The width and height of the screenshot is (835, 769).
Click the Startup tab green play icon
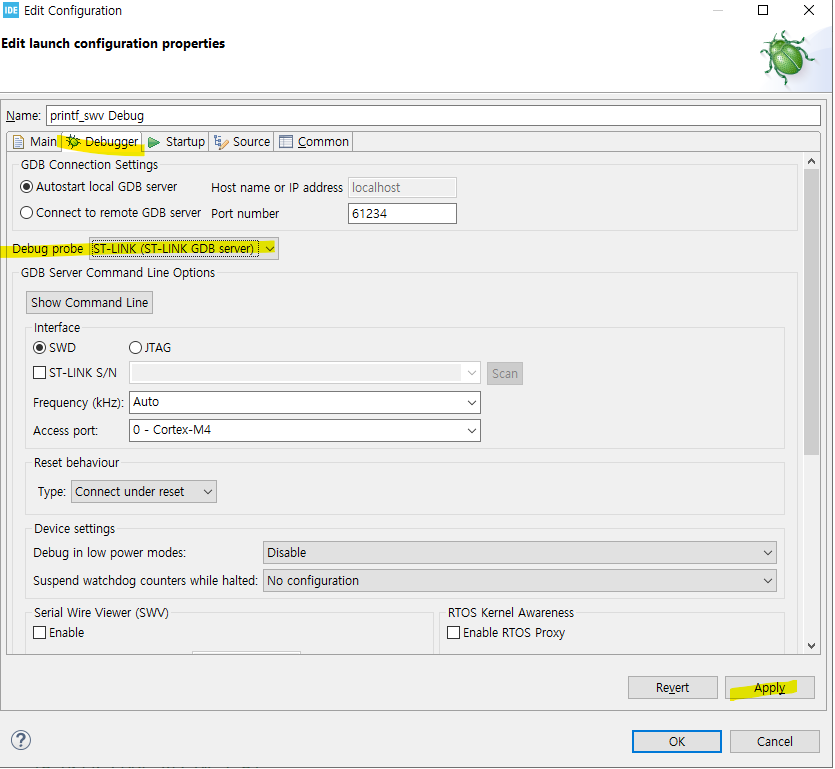[x=154, y=142]
